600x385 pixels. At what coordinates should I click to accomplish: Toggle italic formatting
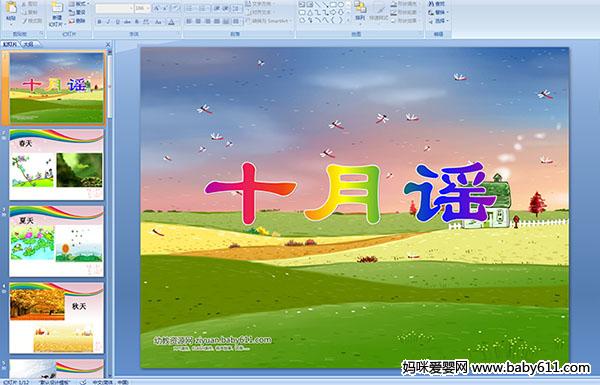(108, 22)
